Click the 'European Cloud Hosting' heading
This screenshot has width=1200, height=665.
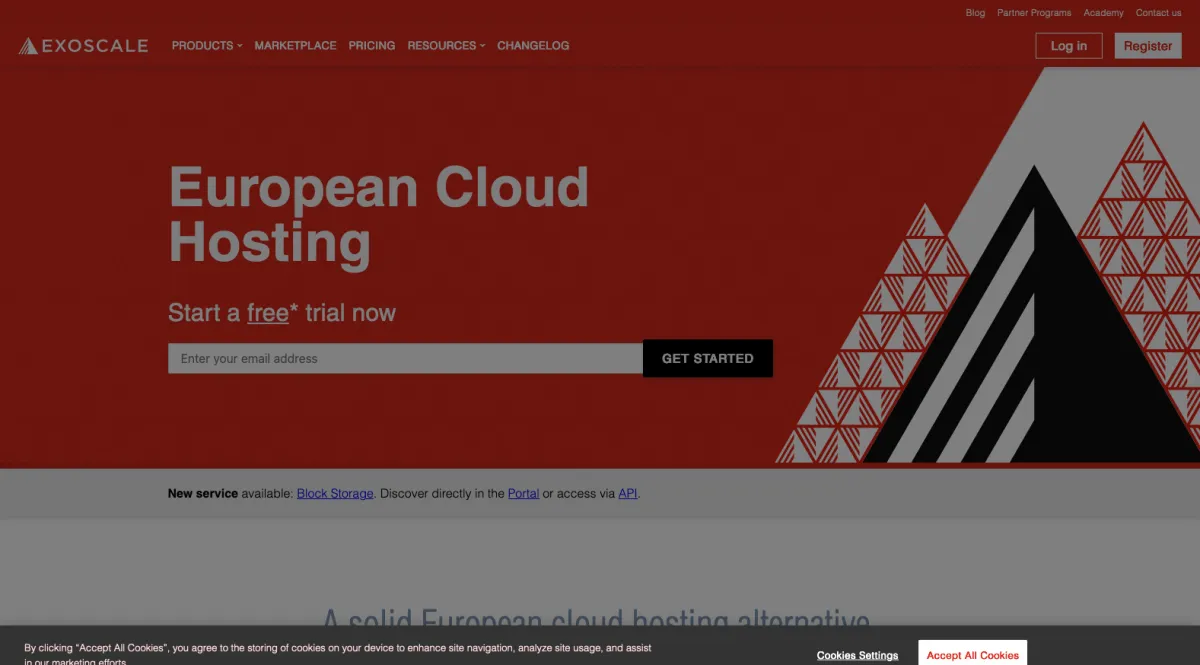pos(379,215)
